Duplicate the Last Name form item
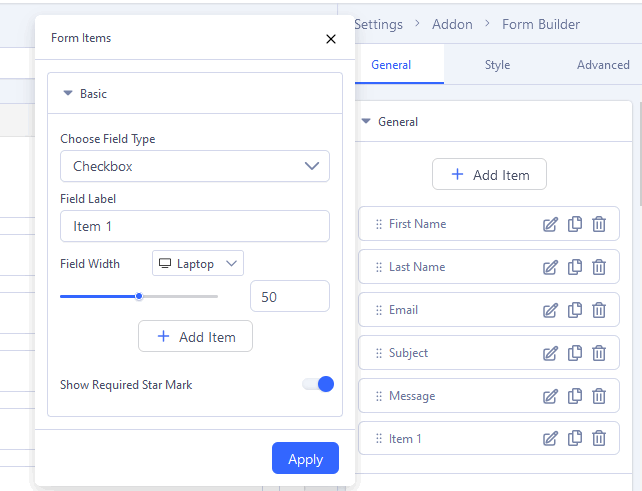Image resolution: width=642 pixels, height=491 pixels. point(575,267)
